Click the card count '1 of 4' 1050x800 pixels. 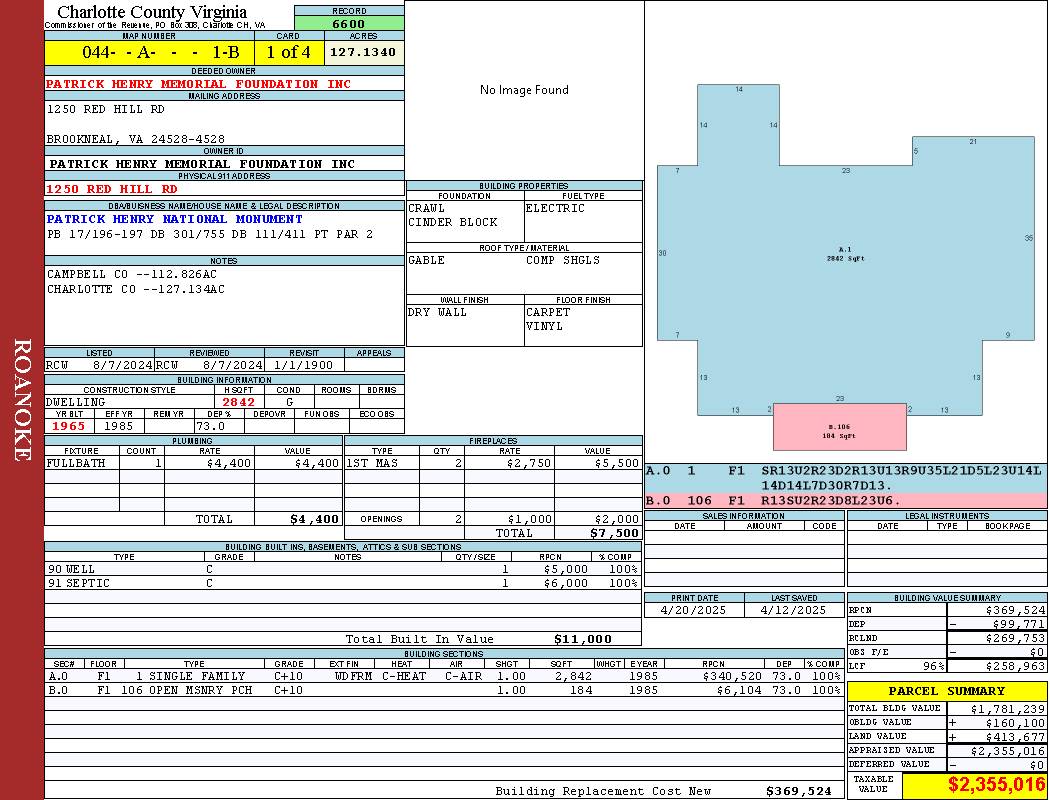pos(289,52)
